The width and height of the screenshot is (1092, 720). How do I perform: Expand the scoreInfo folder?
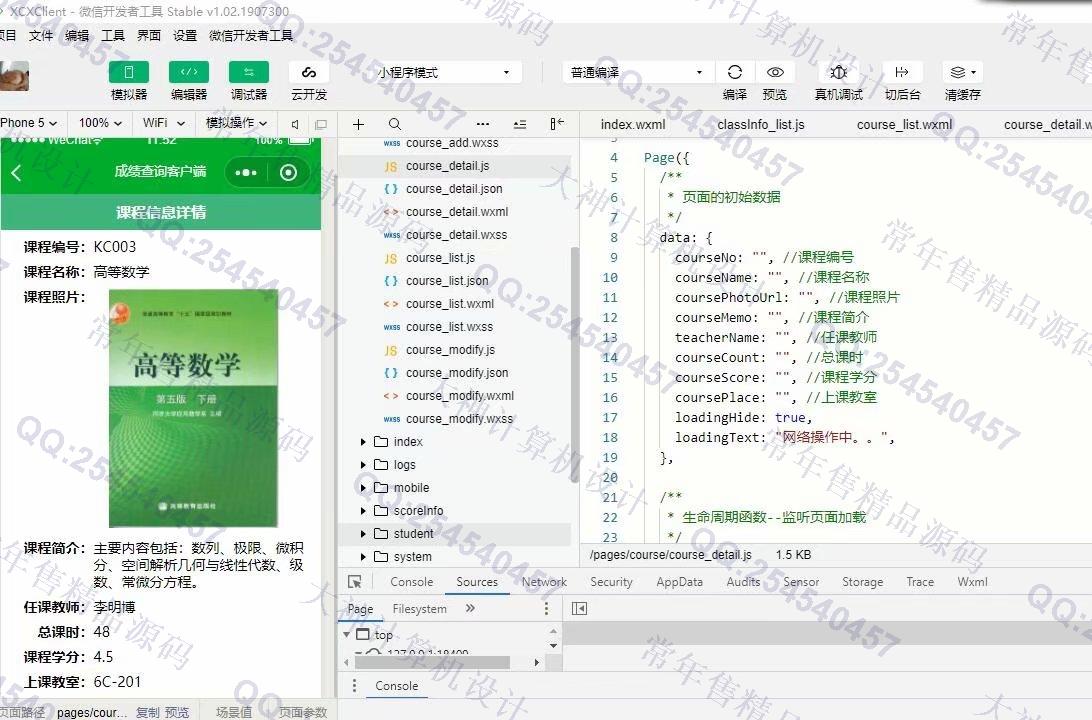tap(363, 511)
